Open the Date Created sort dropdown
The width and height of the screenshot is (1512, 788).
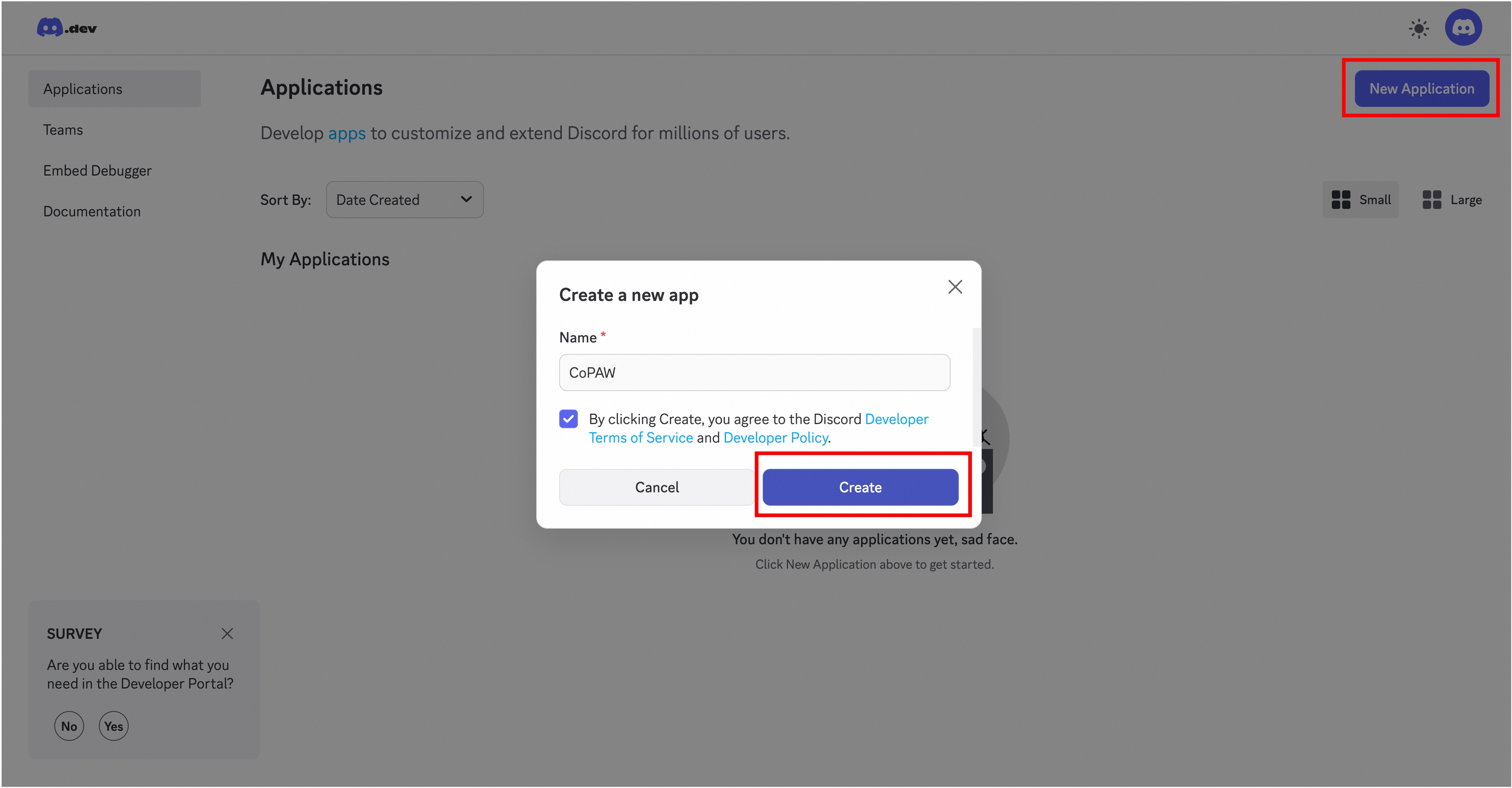tap(405, 200)
